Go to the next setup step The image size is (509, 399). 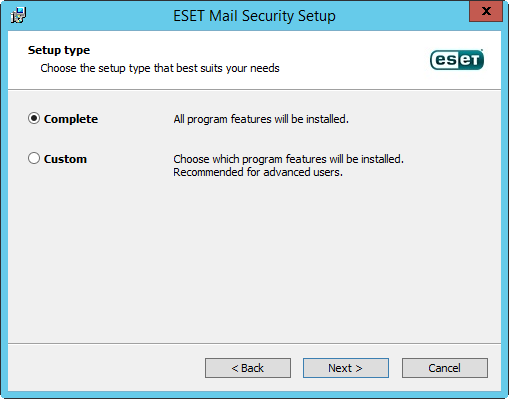tap(346, 368)
